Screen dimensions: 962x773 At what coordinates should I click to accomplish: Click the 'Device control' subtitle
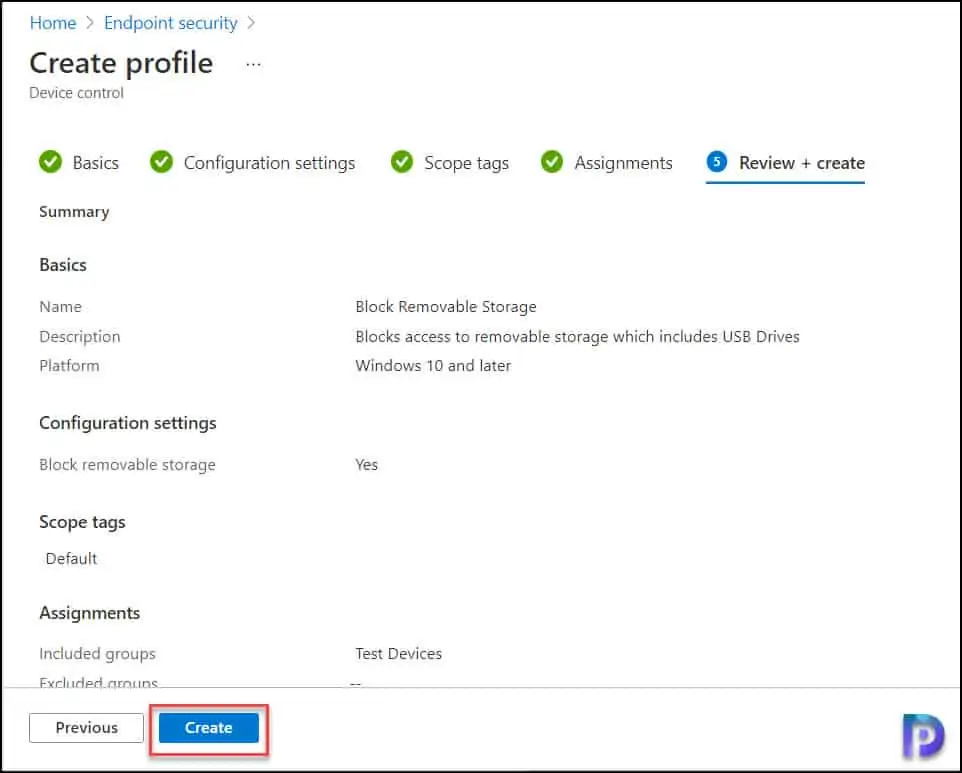[x=76, y=93]
